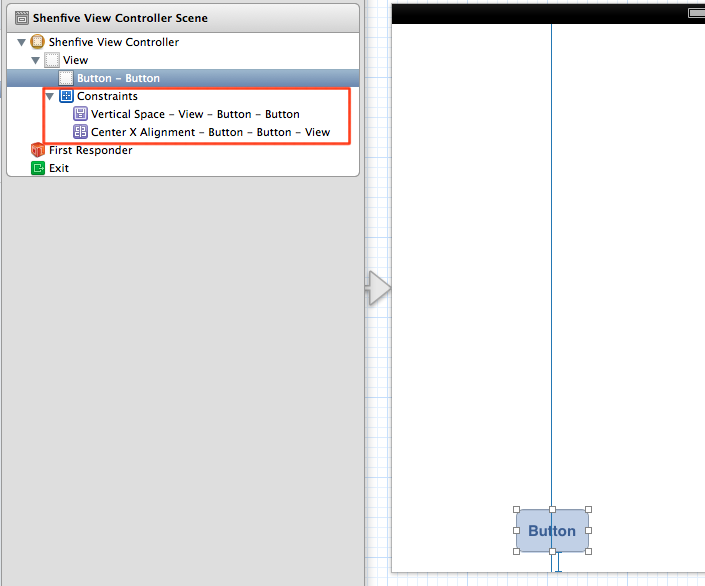Click the button's top-middle resize handle

pos(552,510)
